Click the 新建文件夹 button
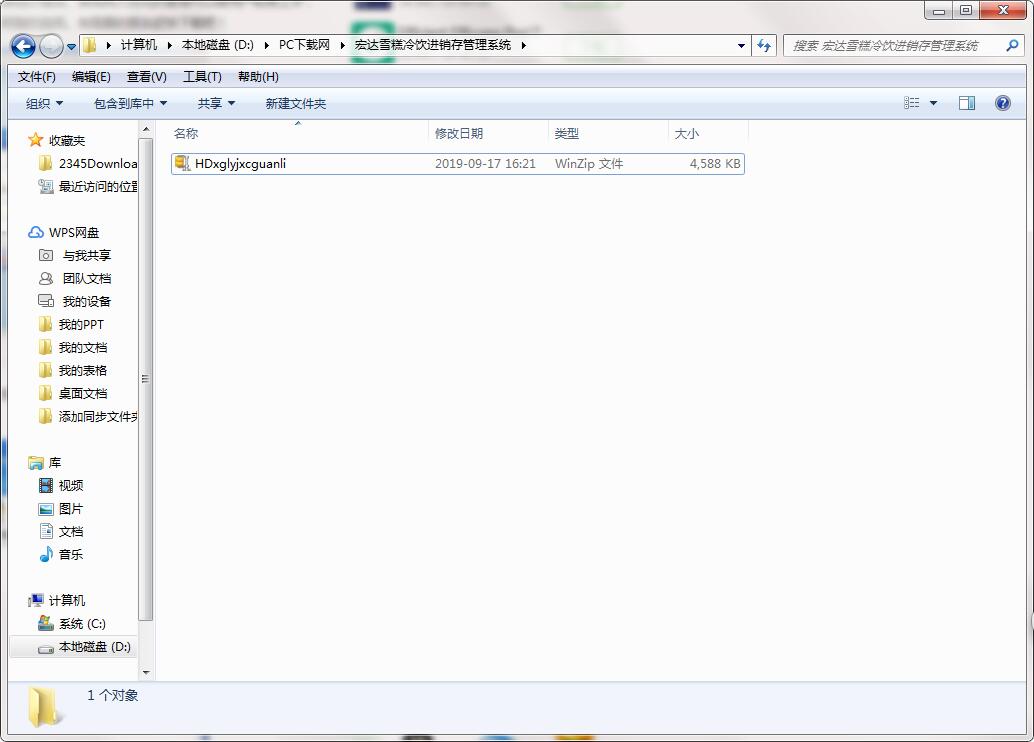The width and height of the screenshot is (1034, 742). click(x=296, y=103)
